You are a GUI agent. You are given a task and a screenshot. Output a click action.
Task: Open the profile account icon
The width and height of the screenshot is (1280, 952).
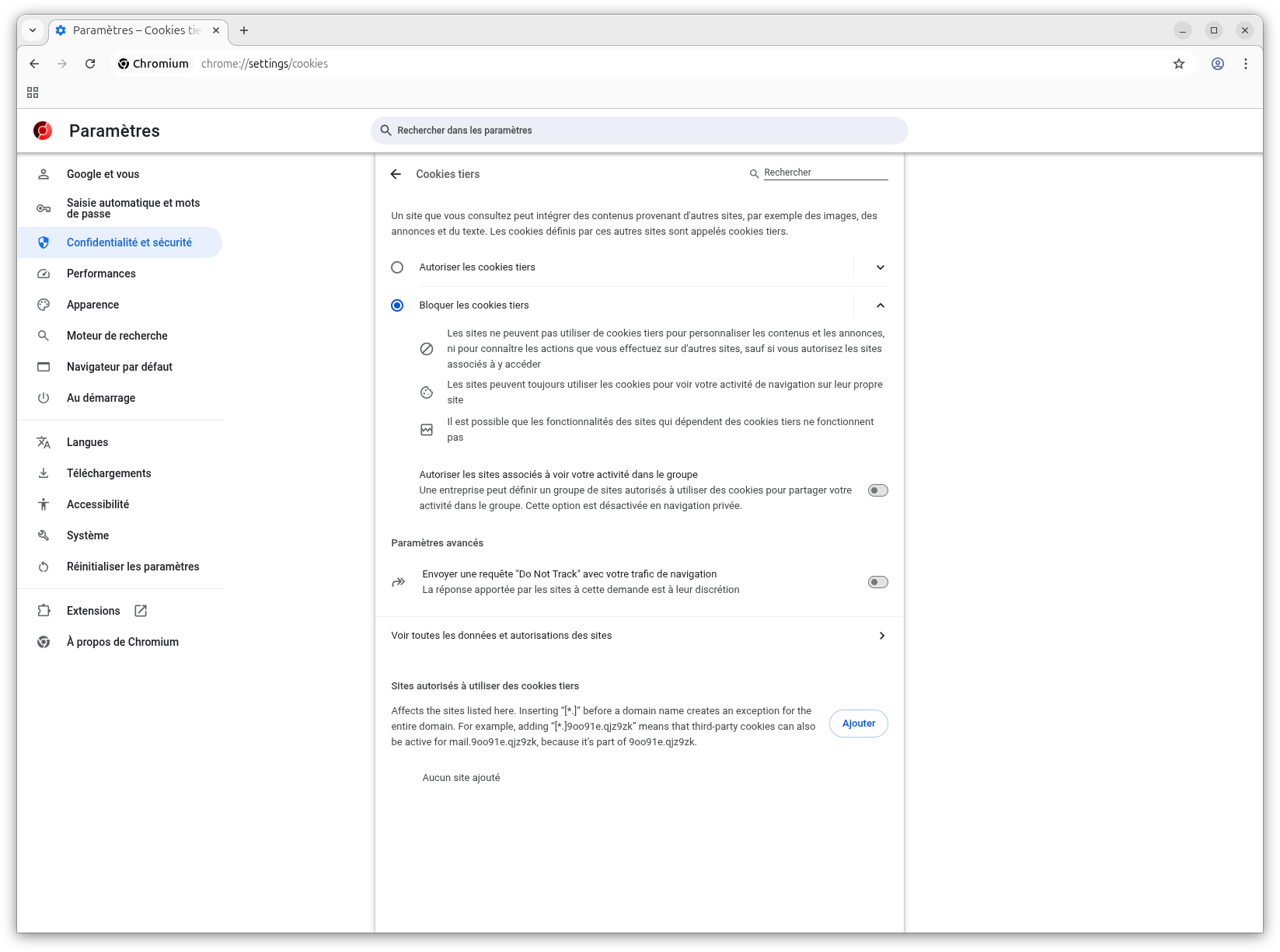[x=1217, y=64]
